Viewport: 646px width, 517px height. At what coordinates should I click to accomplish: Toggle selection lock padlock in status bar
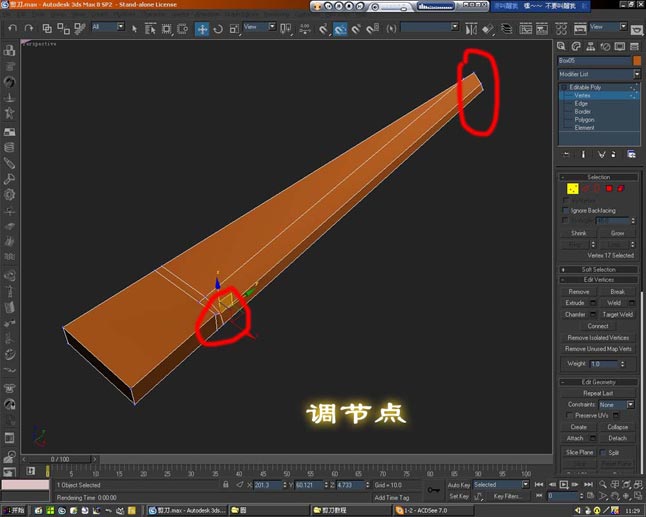(x=226, y=485)
